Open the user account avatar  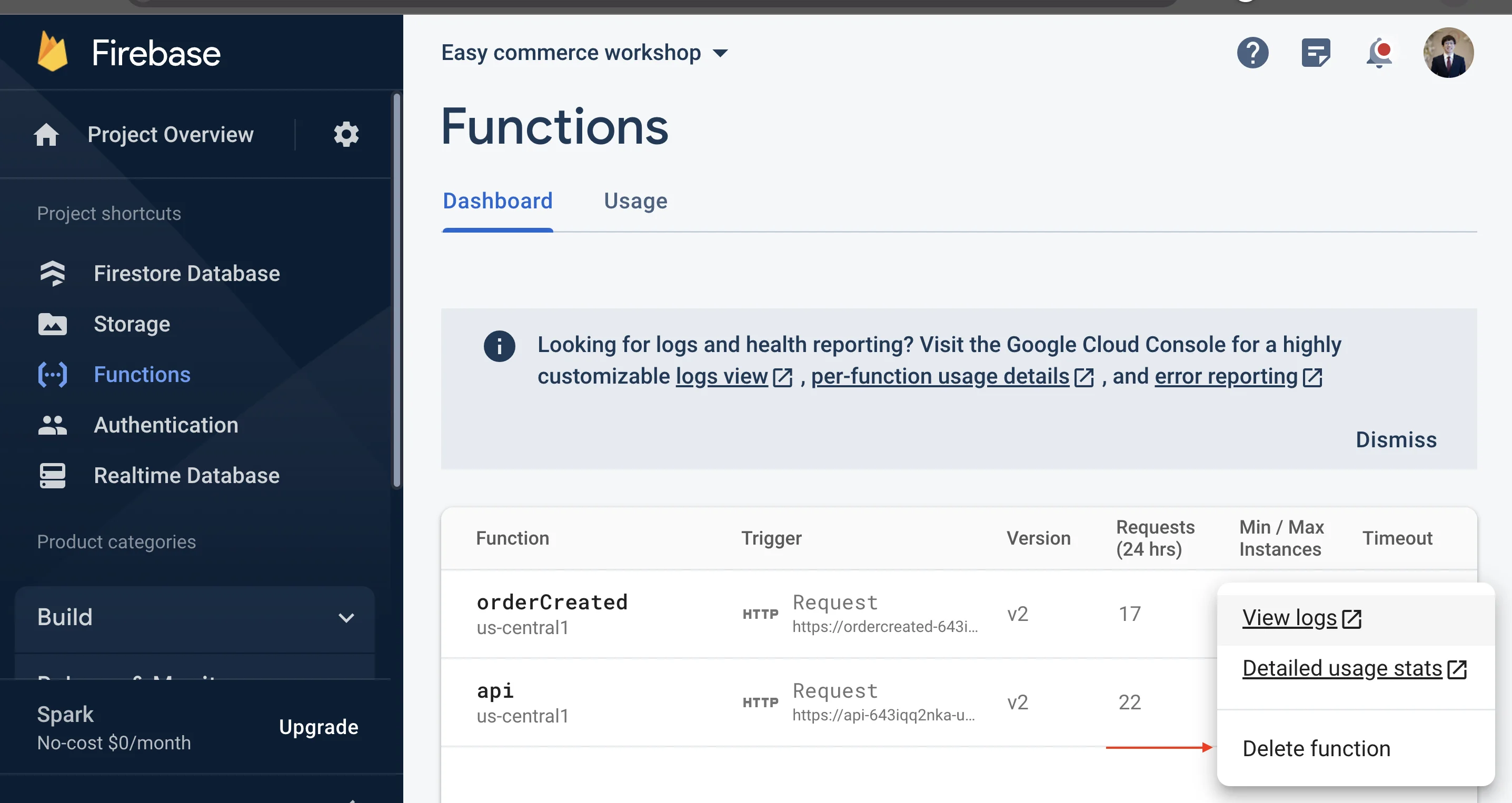(1448, 53)
